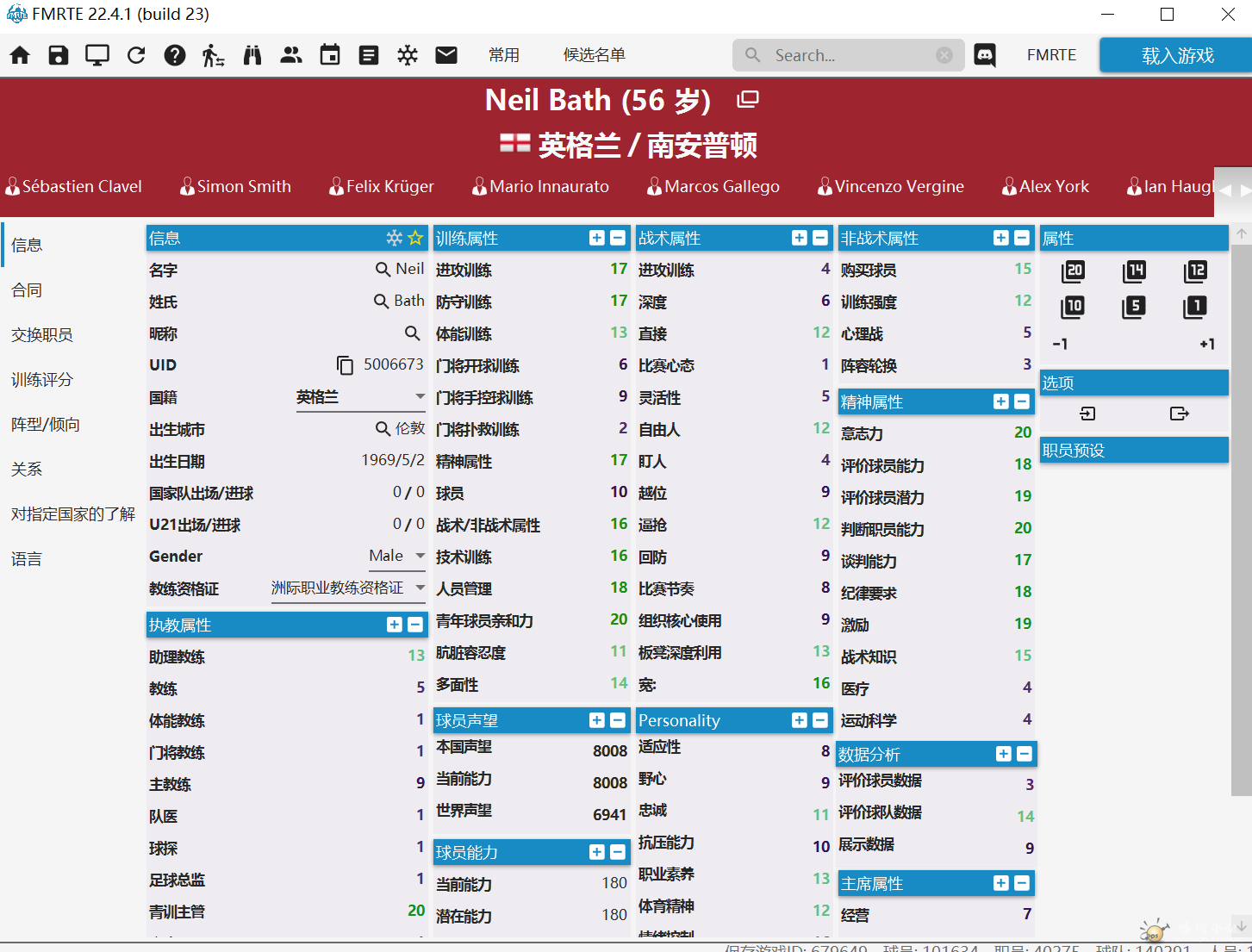
Task: Click plus button on 训练属性 header
Action: 597,238
